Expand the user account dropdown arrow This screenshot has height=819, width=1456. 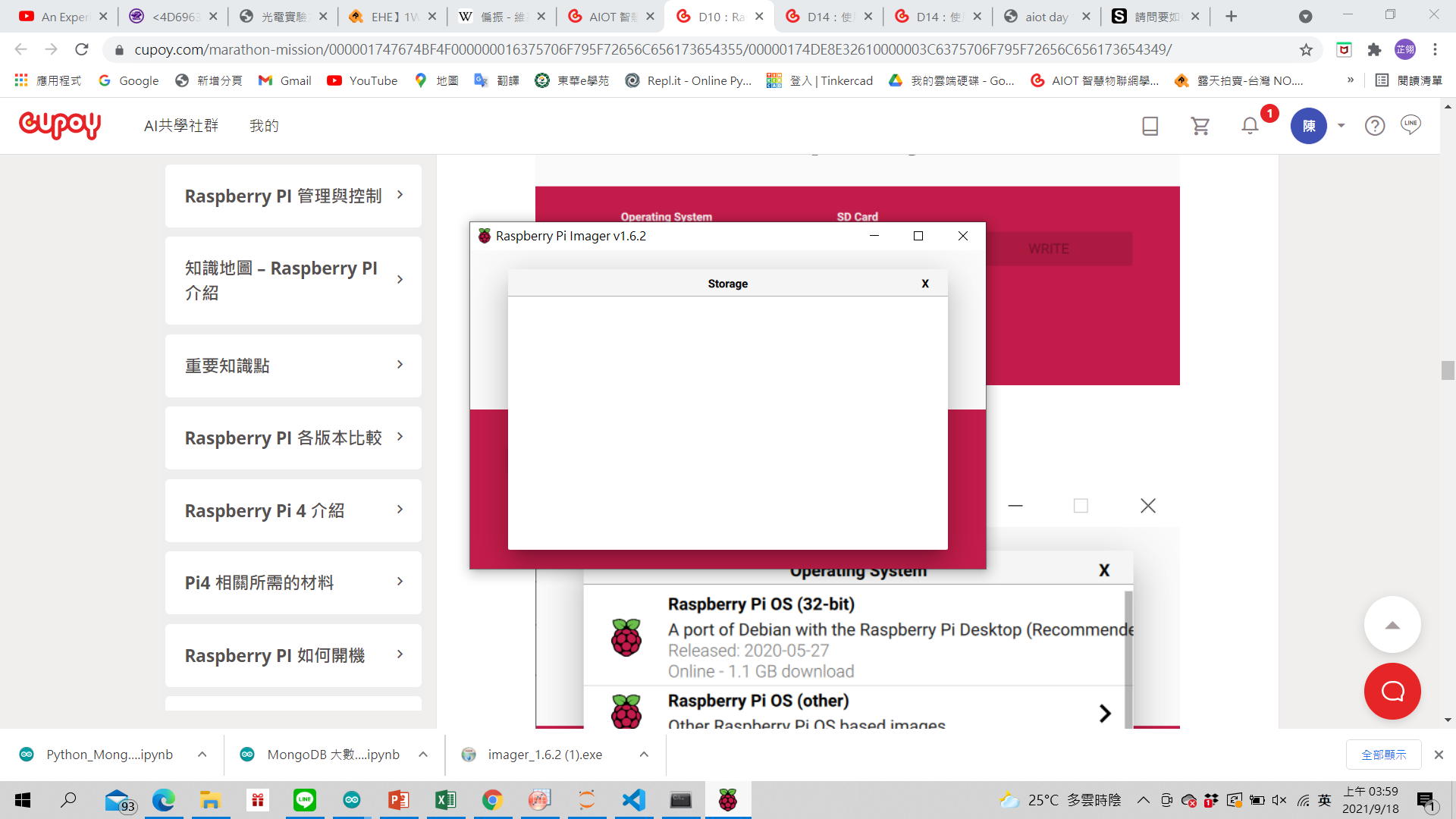(x=1341, y=126)
